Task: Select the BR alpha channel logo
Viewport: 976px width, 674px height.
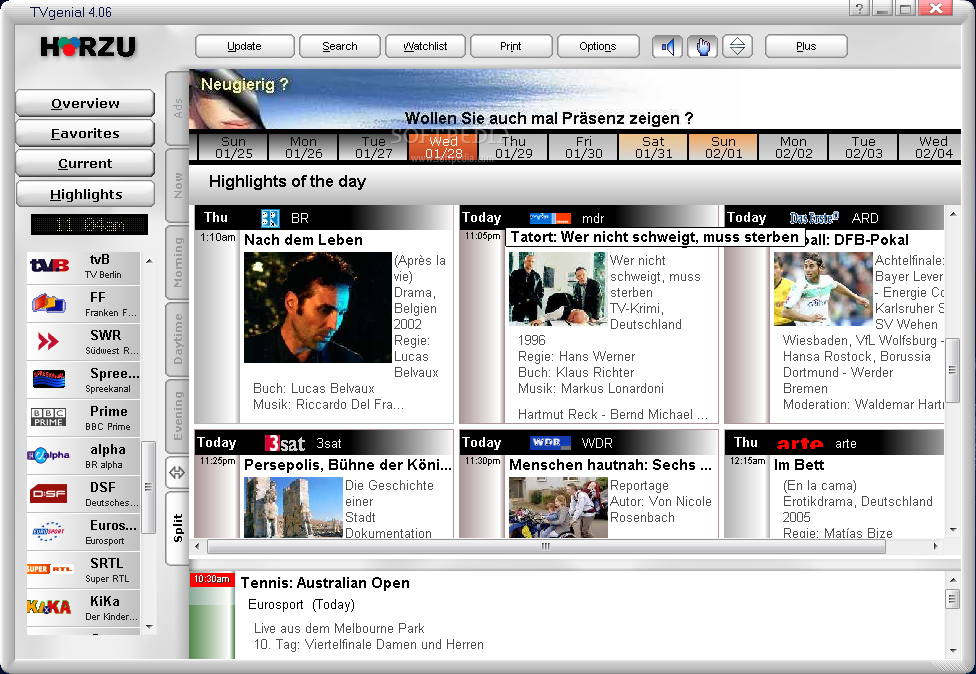Action: (49, 455)
